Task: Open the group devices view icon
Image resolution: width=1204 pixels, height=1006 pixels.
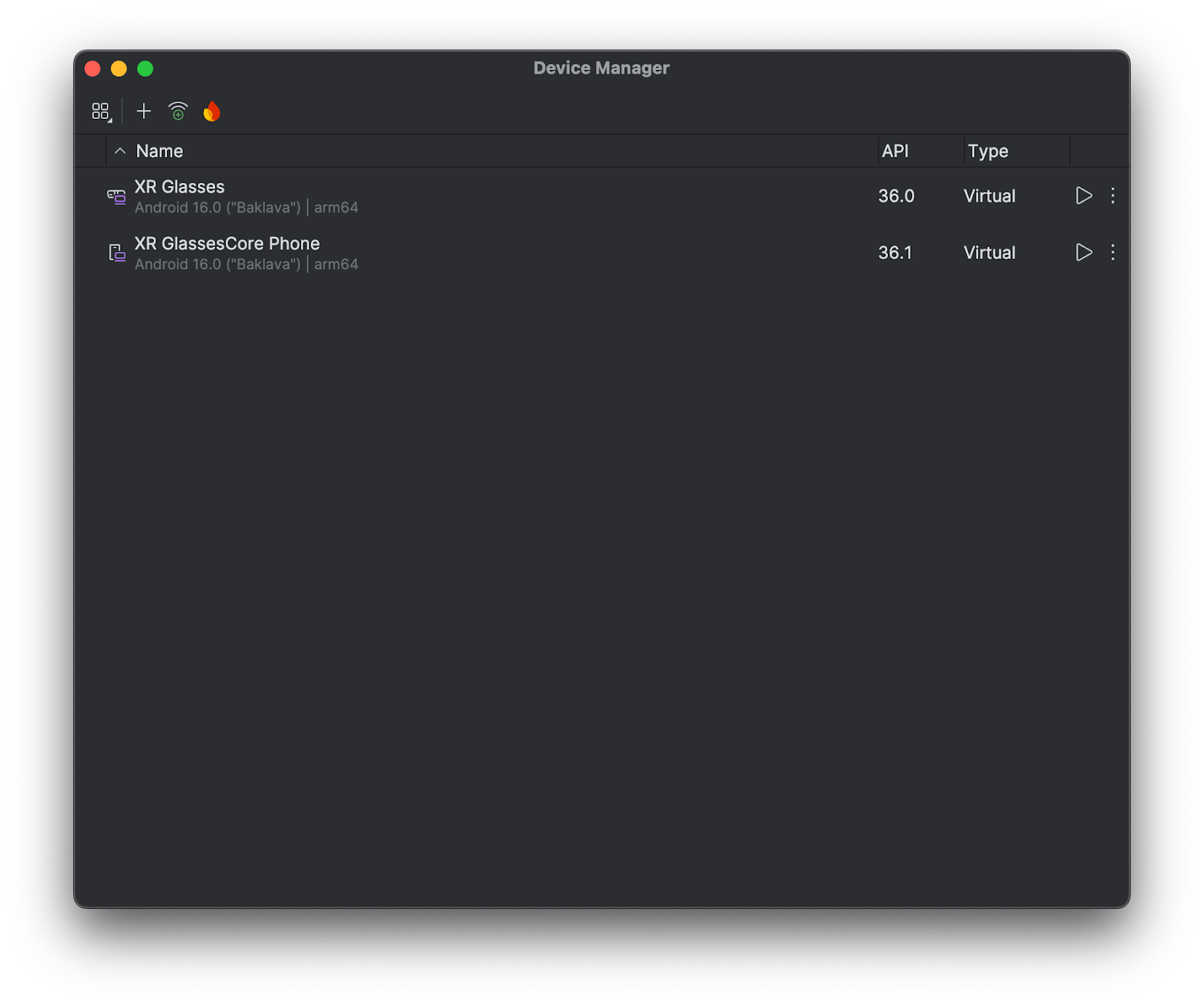Action: click(100, 111)
